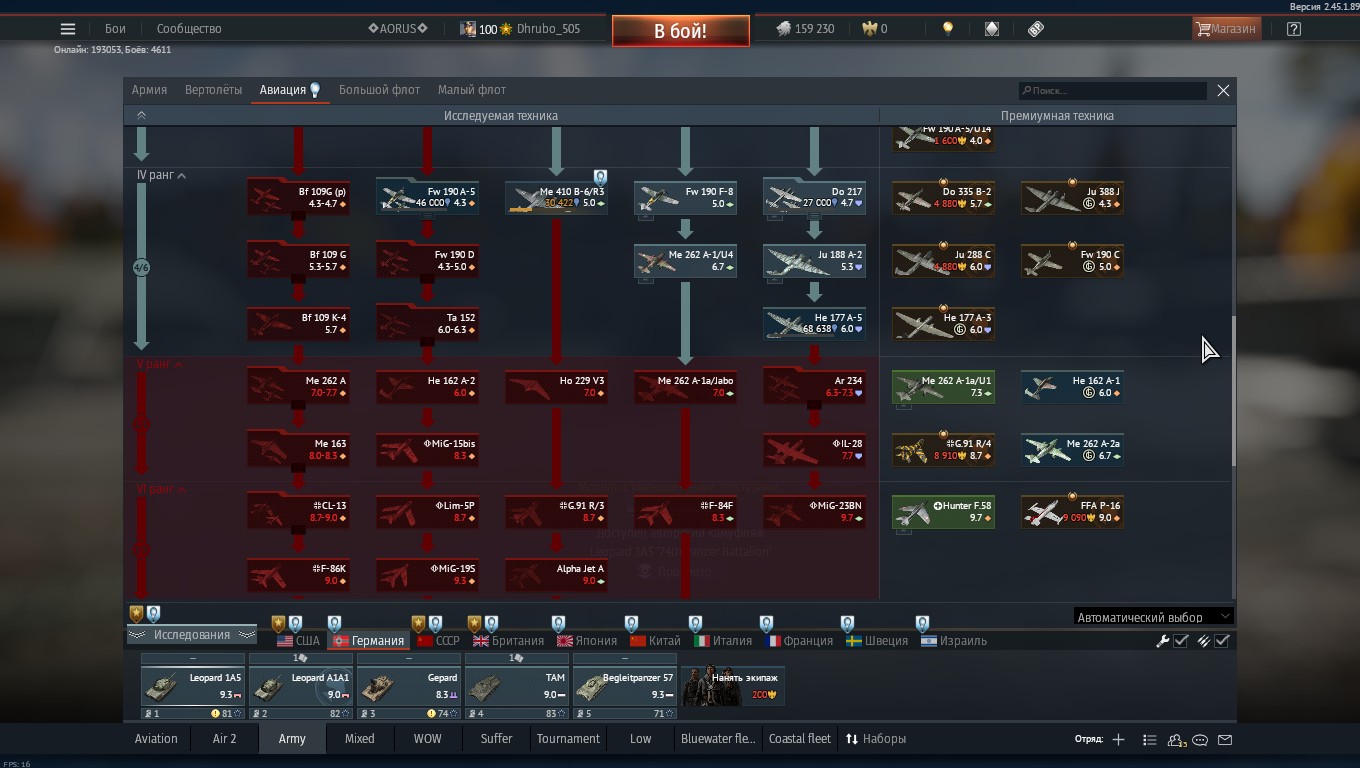Select the FFA P-16 premium jet
The image size is (1360, 768).
[x=1072, y=512]
